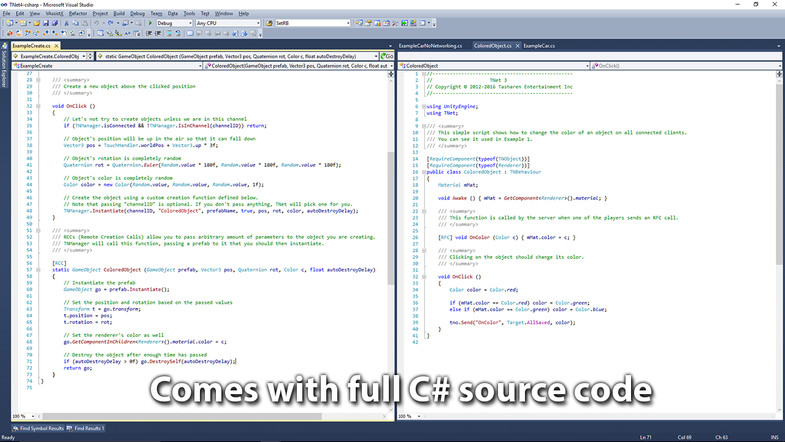Collapse the public class ColoredObject region

pos(424,172)
